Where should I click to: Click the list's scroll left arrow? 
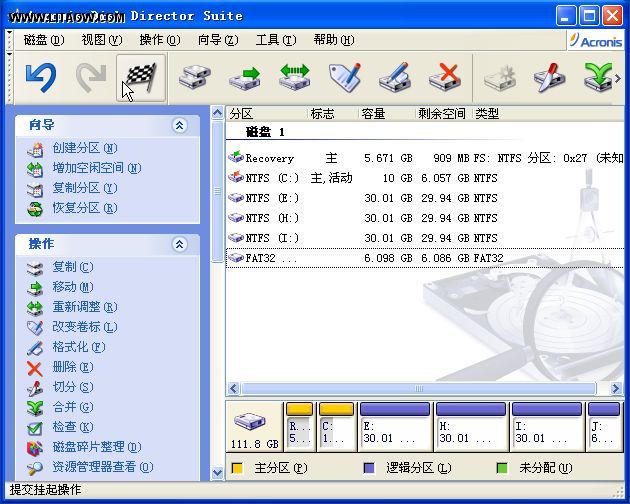pyautogui.click(x=233, y=388)
